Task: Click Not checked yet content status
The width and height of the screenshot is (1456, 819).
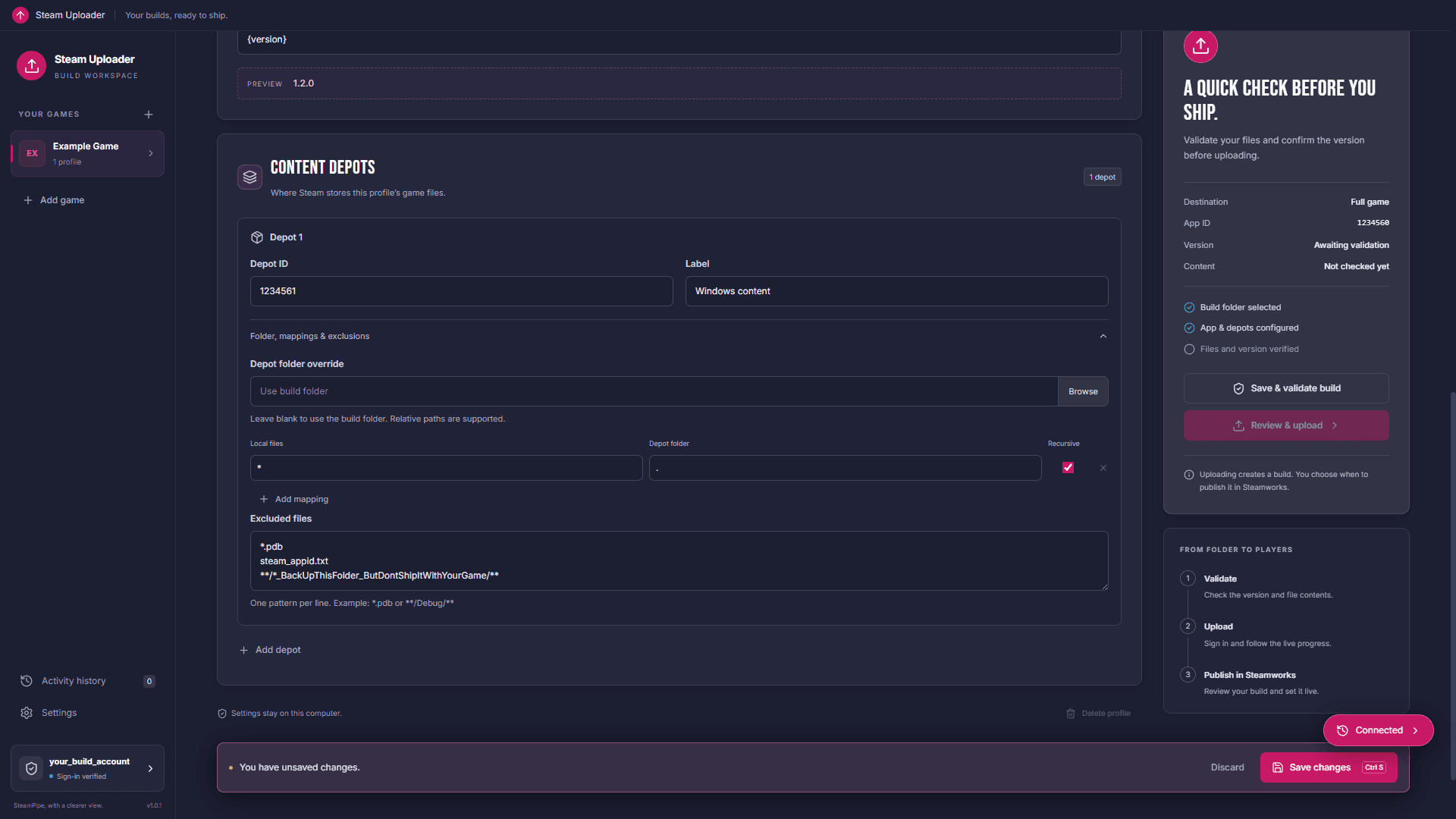Action: [1356, 266]
